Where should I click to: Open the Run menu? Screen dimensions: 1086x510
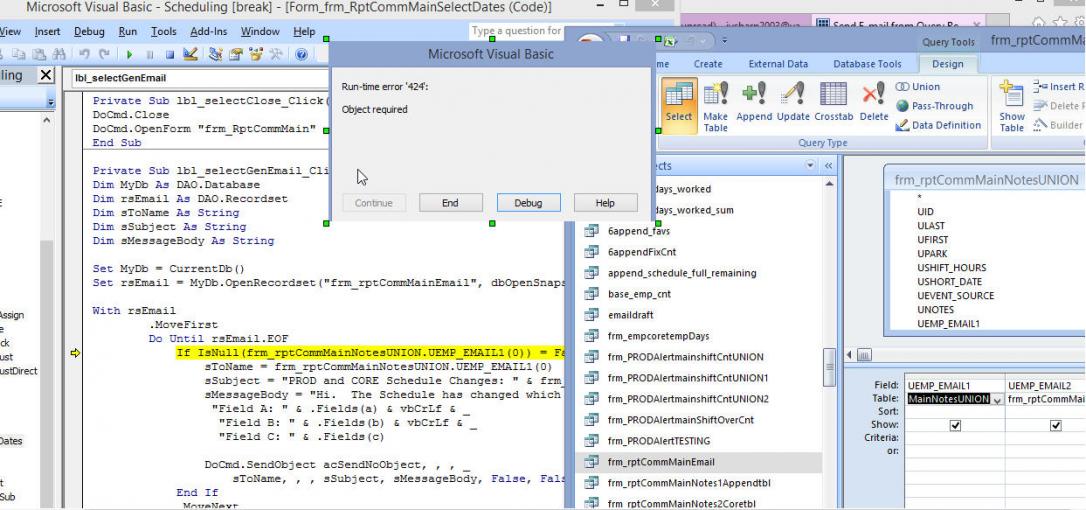(127, 31)
